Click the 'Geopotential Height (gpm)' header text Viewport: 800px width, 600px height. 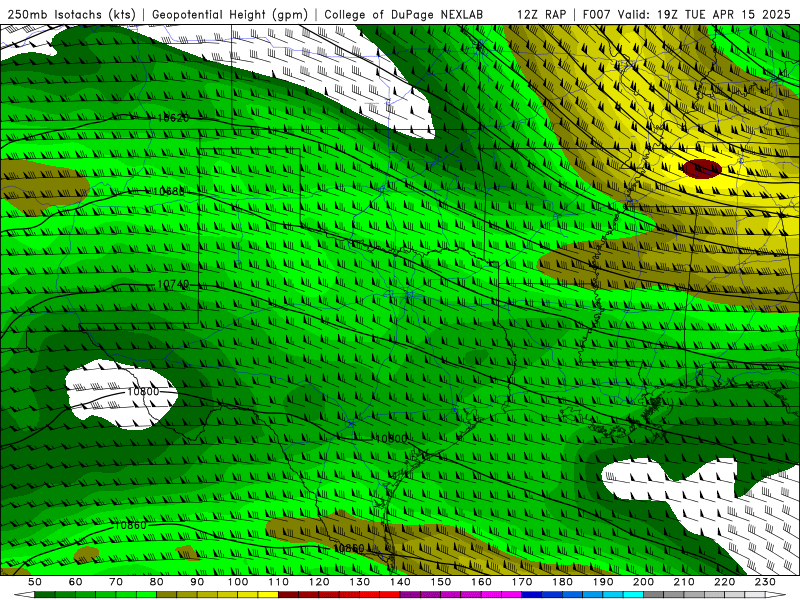click(x=230, y=14)
